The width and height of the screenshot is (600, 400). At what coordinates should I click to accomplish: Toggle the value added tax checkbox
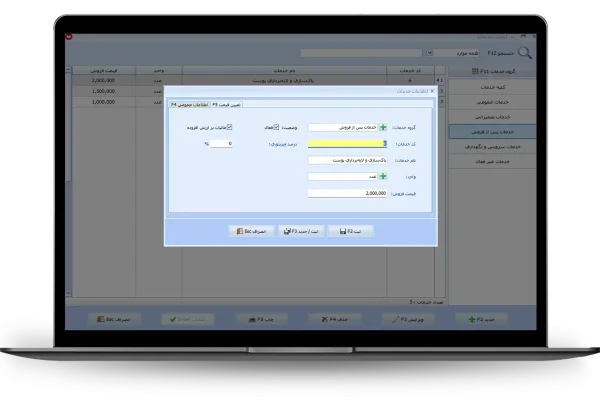tap(231, 127)
